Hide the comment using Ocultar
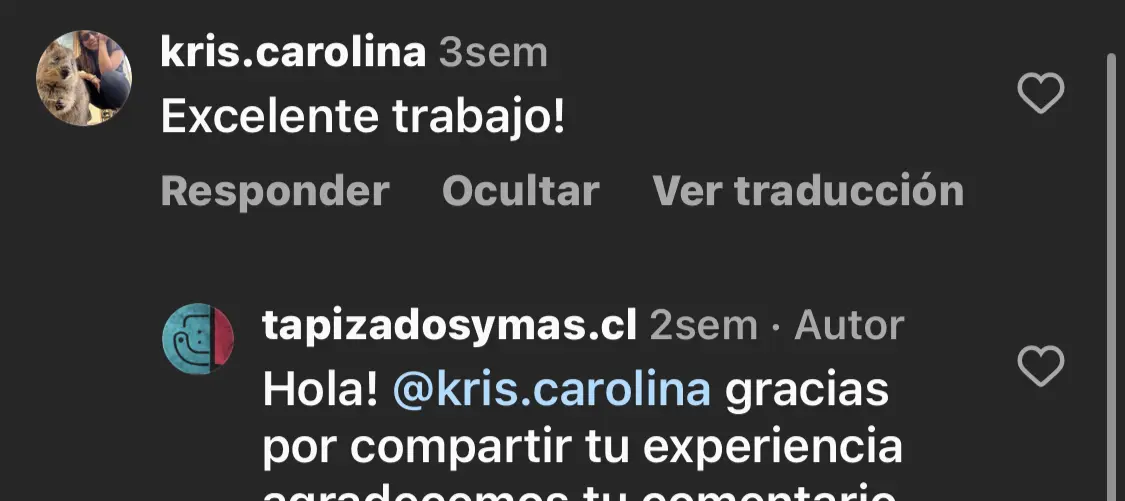Screen dimensions: 1125x501 521,192
